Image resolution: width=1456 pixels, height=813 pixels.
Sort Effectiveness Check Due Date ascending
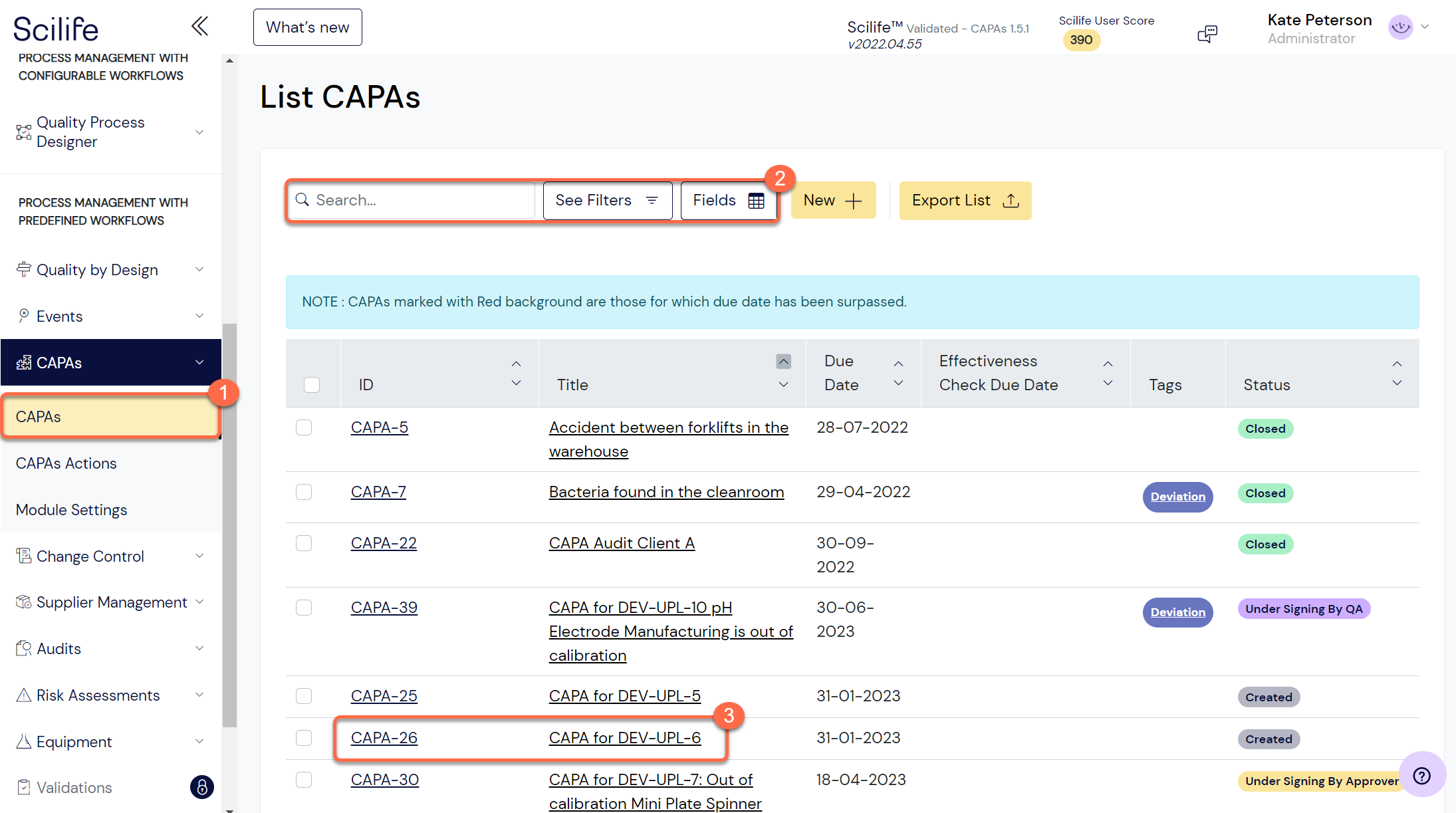point(1108,364)
